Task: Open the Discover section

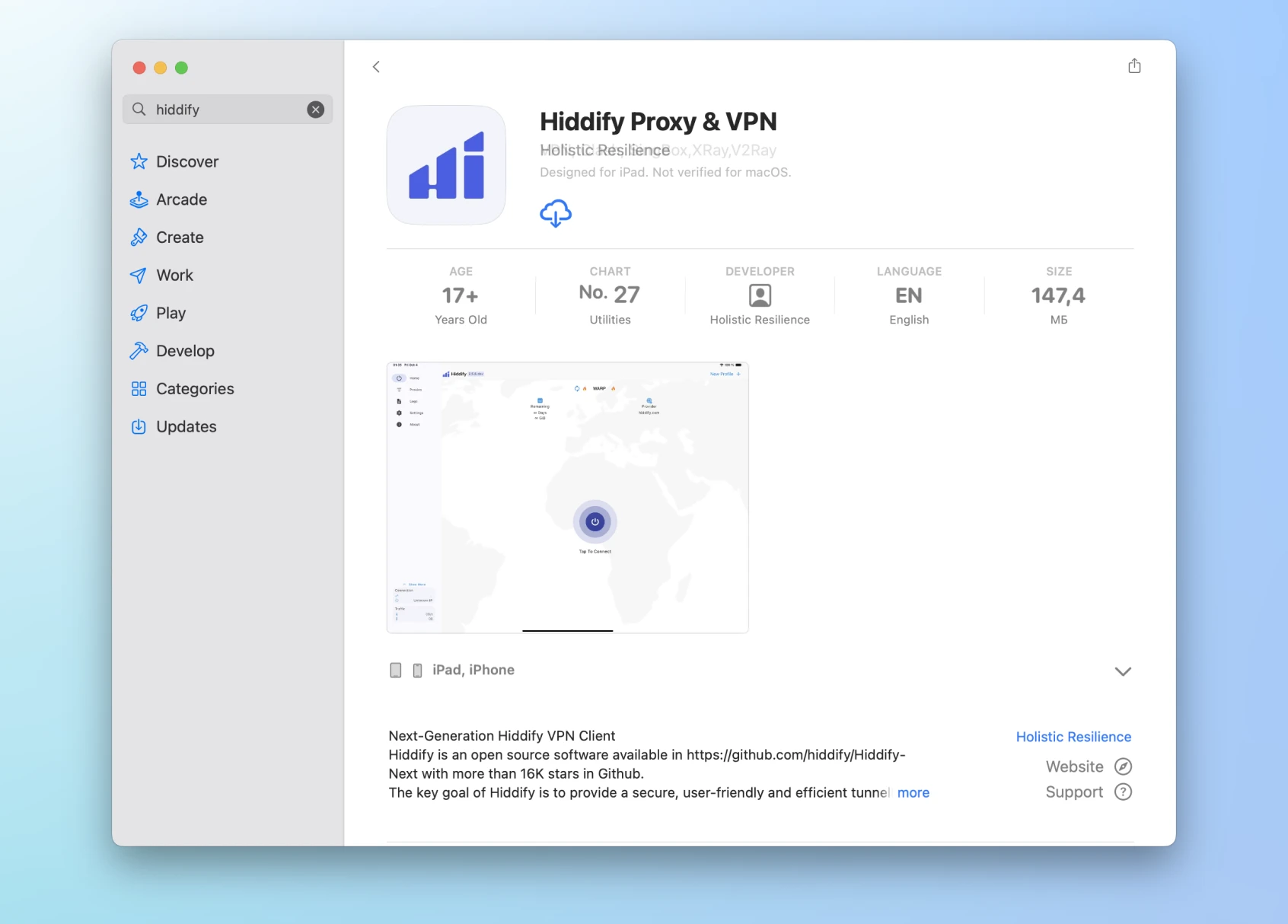Action: (x=187, y=162)
